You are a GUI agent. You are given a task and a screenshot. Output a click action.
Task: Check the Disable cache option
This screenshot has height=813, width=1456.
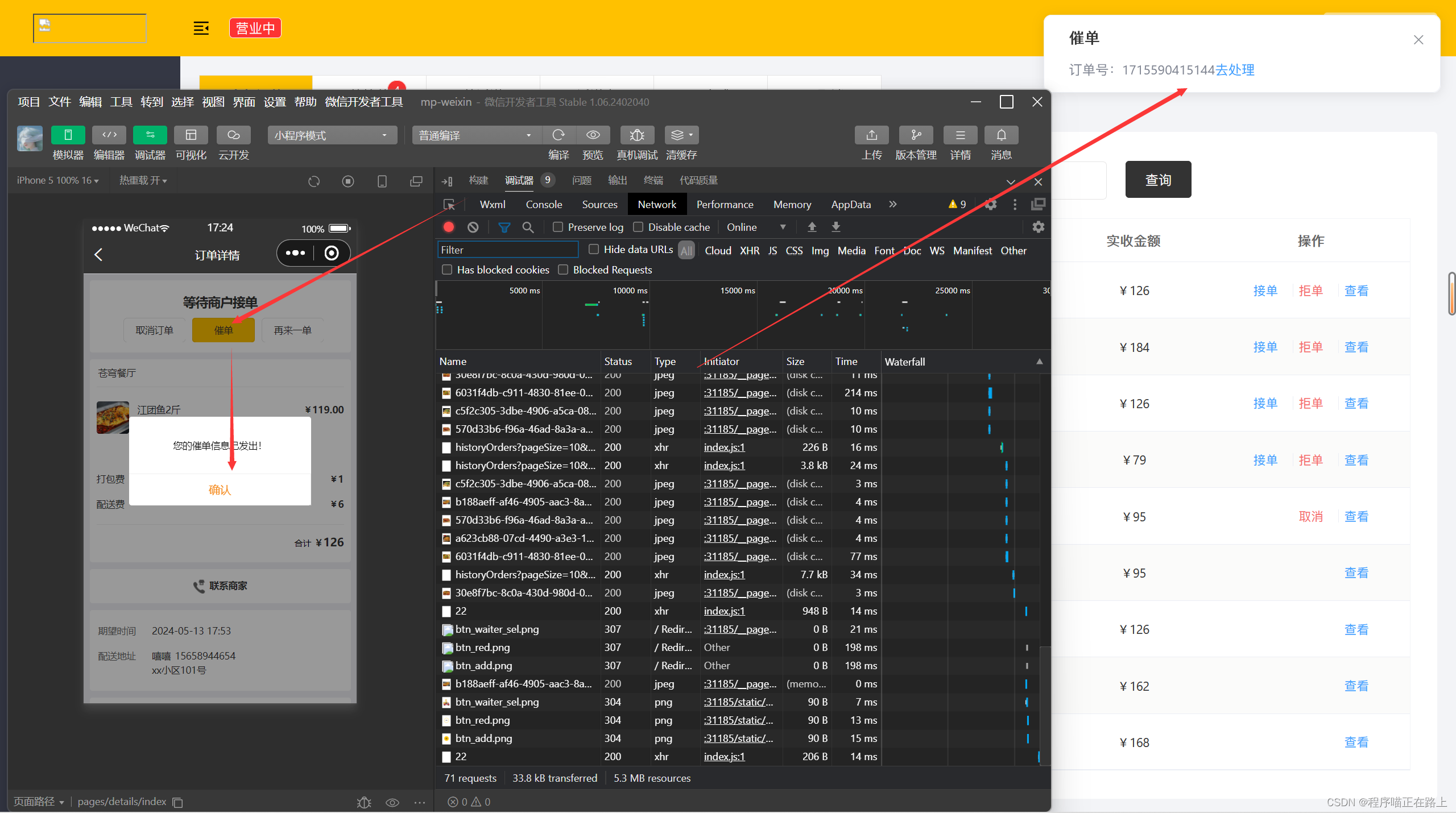click(x=638, y=227)
